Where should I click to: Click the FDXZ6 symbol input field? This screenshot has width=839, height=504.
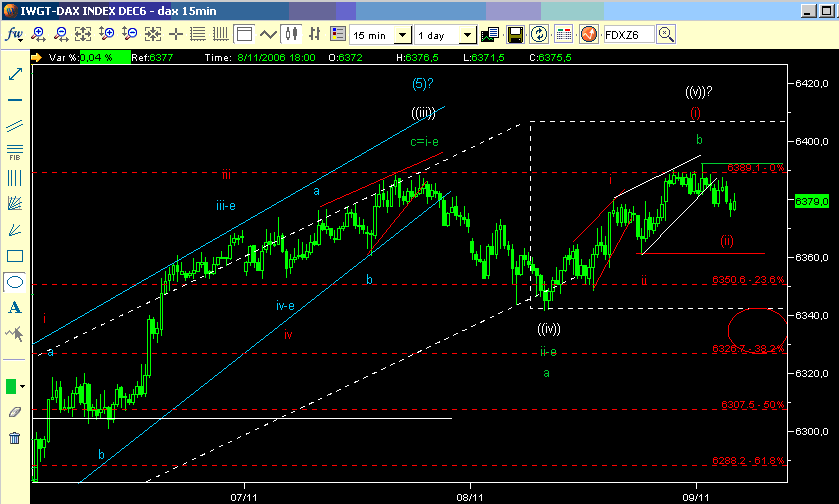point(629,35)
